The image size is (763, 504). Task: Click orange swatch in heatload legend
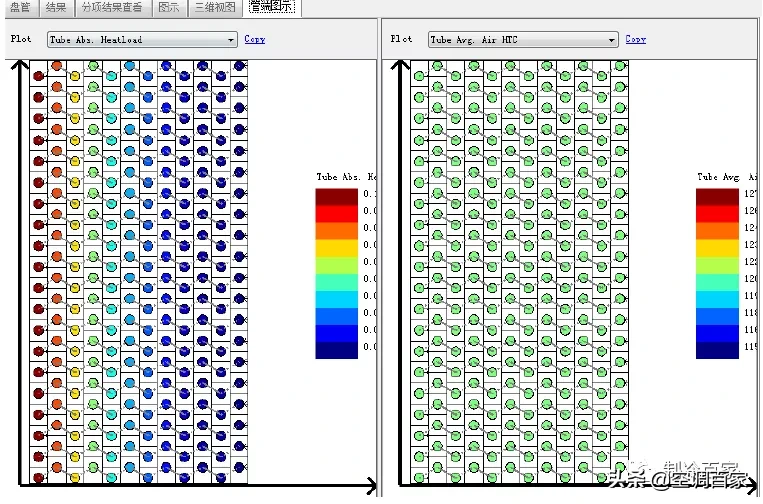coord(336,231)
